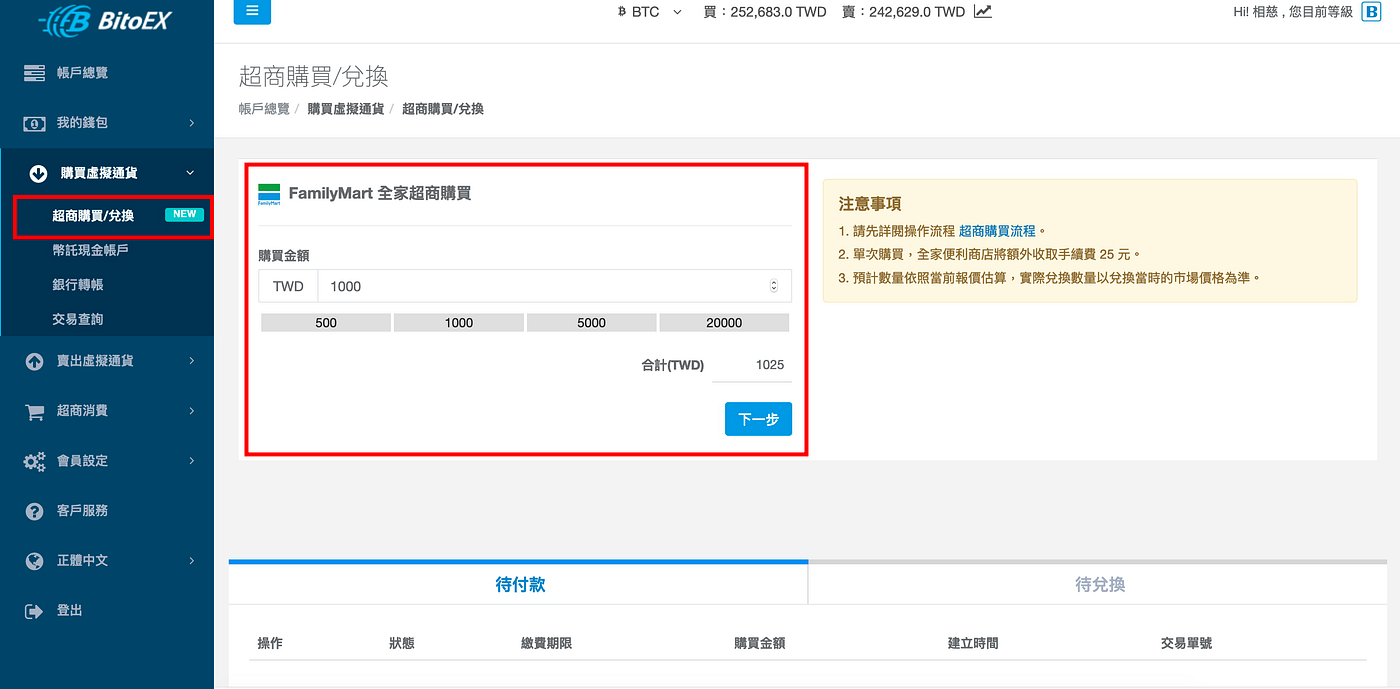Click the 操作 column header

point(270,643)
